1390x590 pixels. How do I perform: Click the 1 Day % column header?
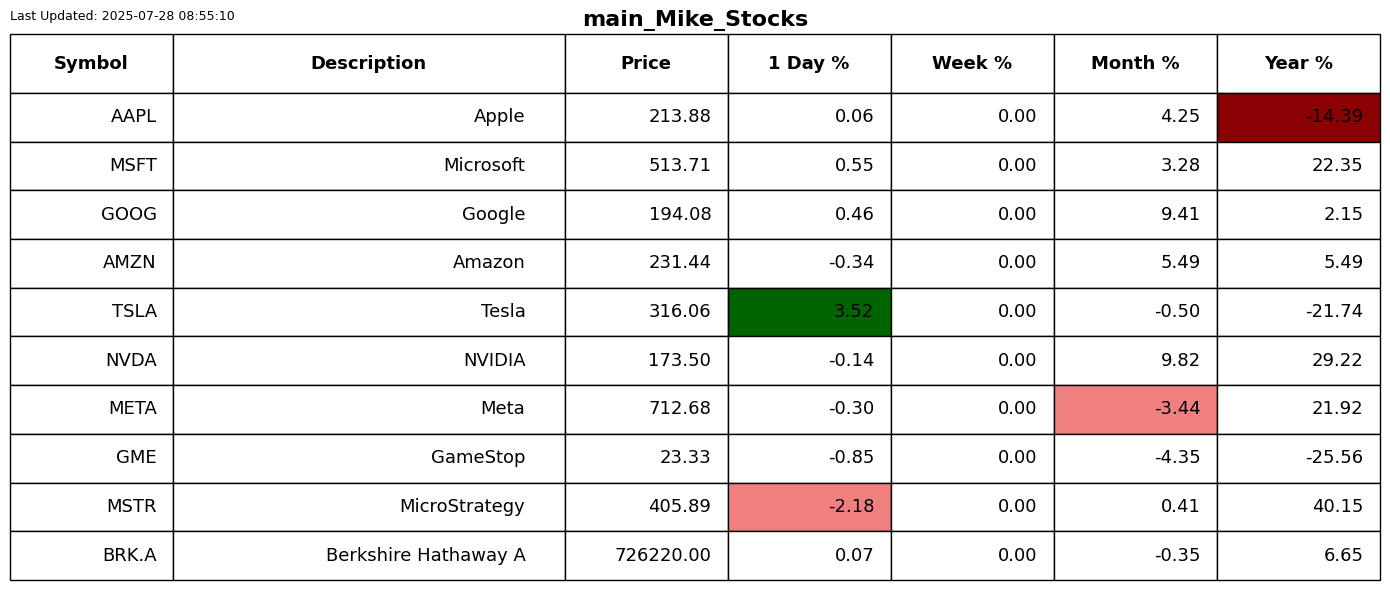[809, 64]
